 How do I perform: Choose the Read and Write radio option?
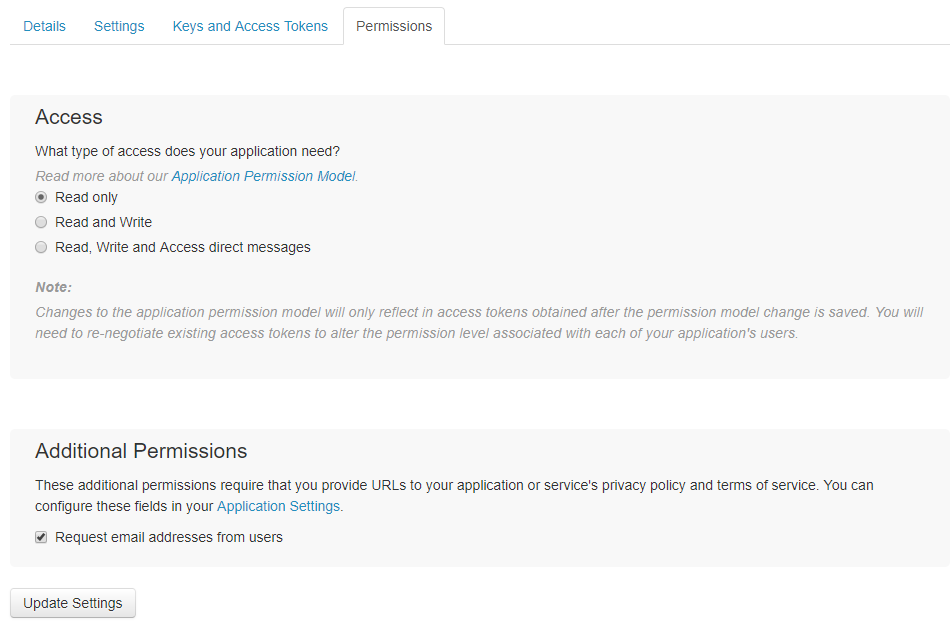41,222
